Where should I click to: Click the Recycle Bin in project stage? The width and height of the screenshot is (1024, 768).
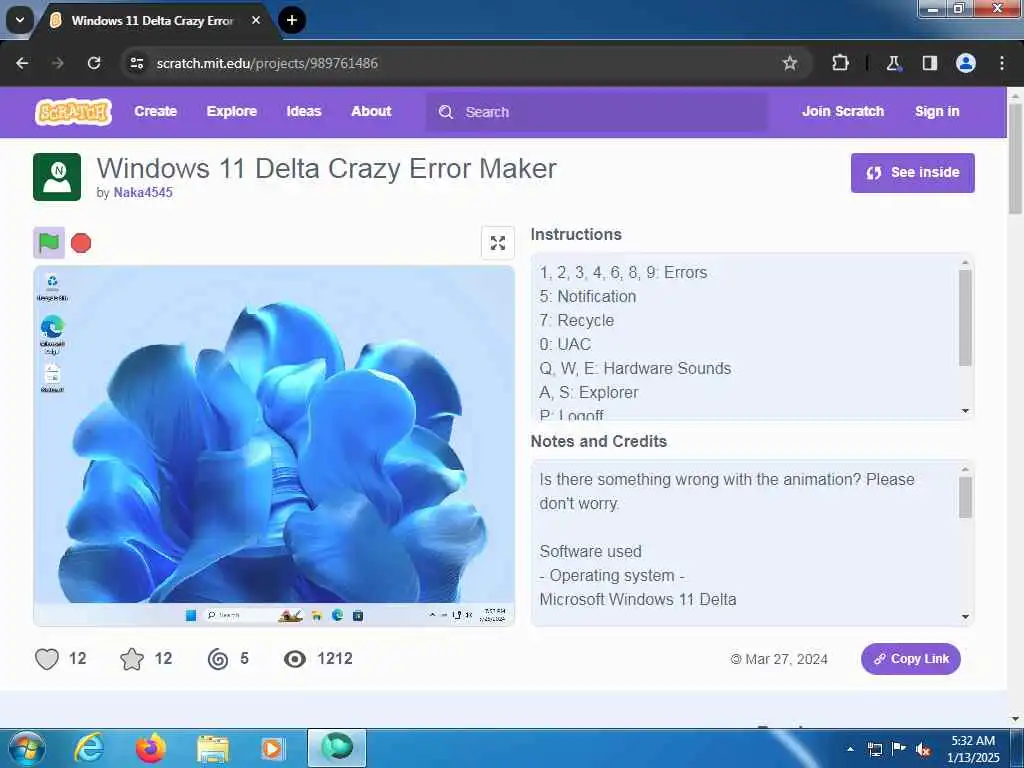click(52, 287)
